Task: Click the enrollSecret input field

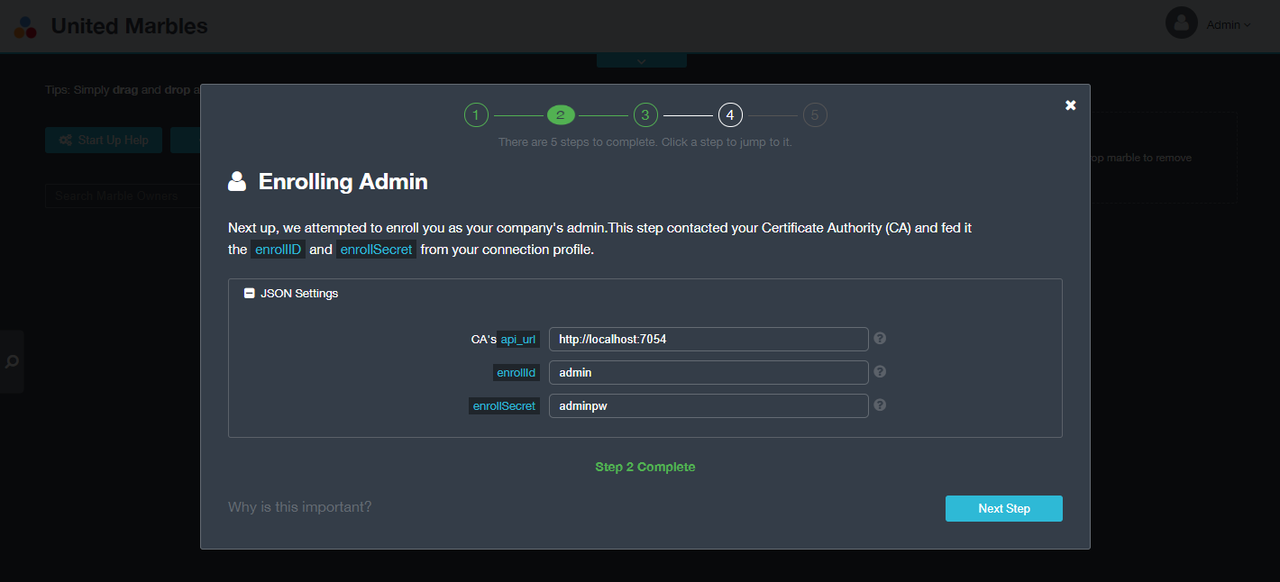Action: click(708, 406)
